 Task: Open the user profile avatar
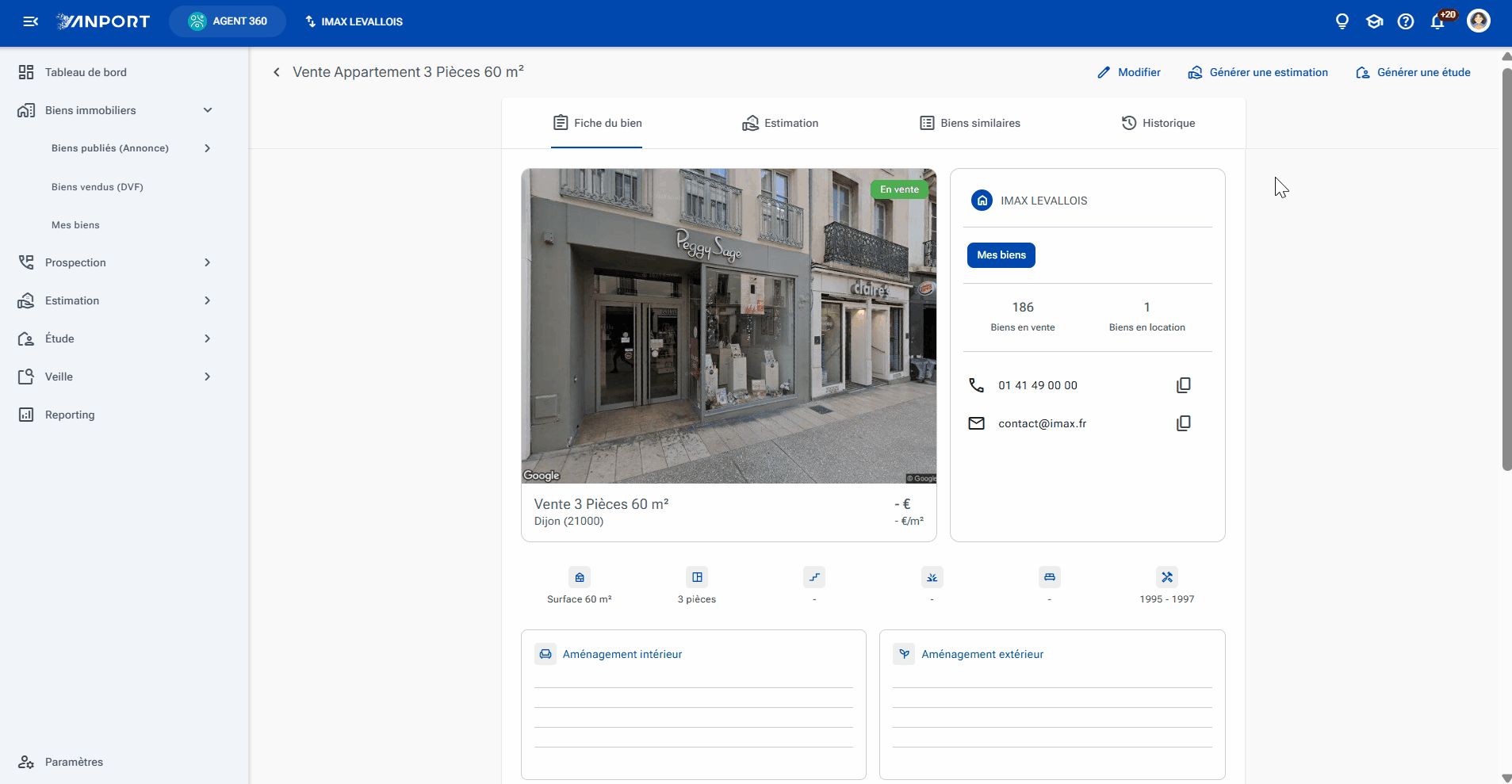point(1478,21)
